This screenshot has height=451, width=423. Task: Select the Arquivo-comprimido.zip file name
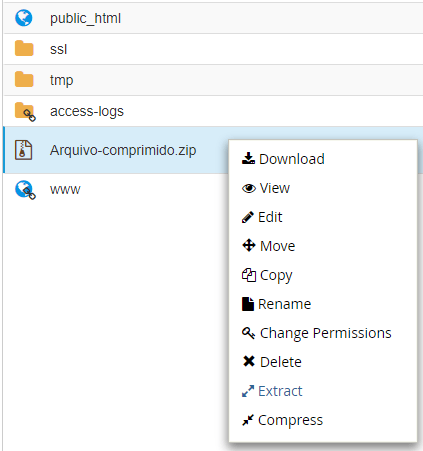123,151
